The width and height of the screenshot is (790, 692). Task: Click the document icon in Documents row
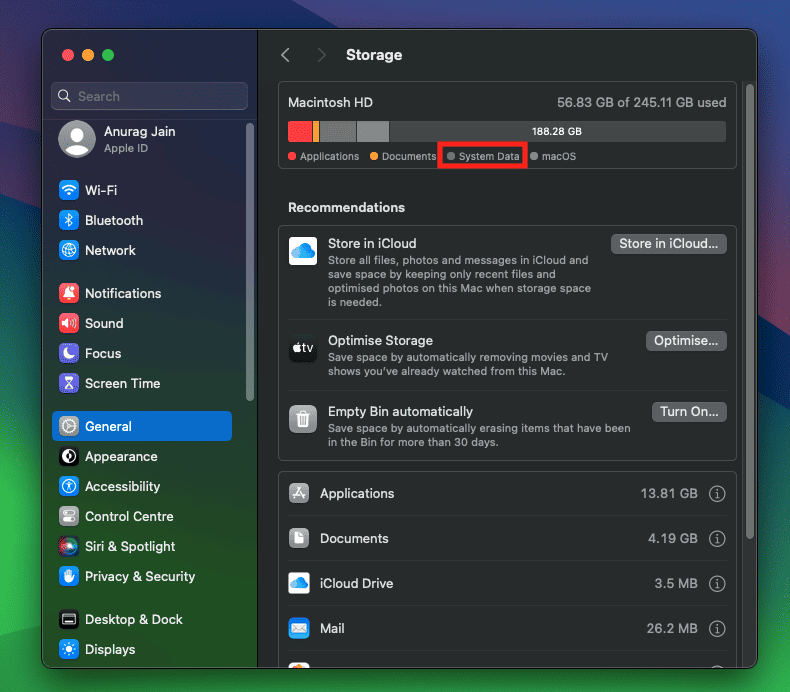[299, 538]
